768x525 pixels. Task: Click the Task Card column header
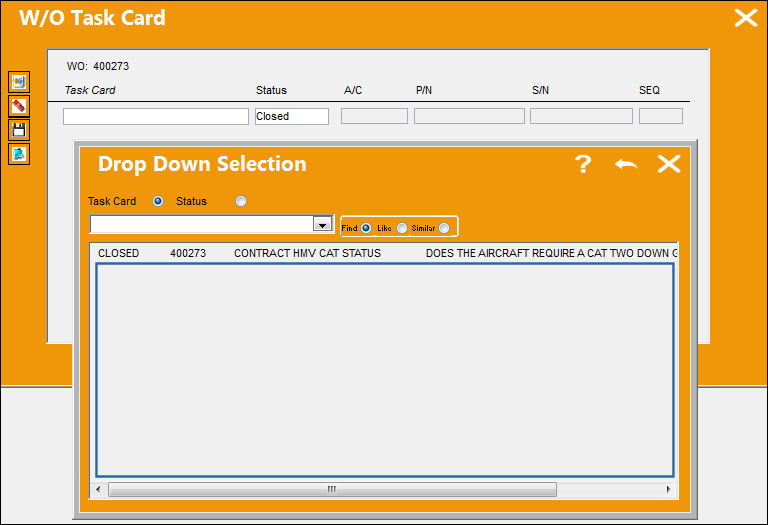click(90, 90)
